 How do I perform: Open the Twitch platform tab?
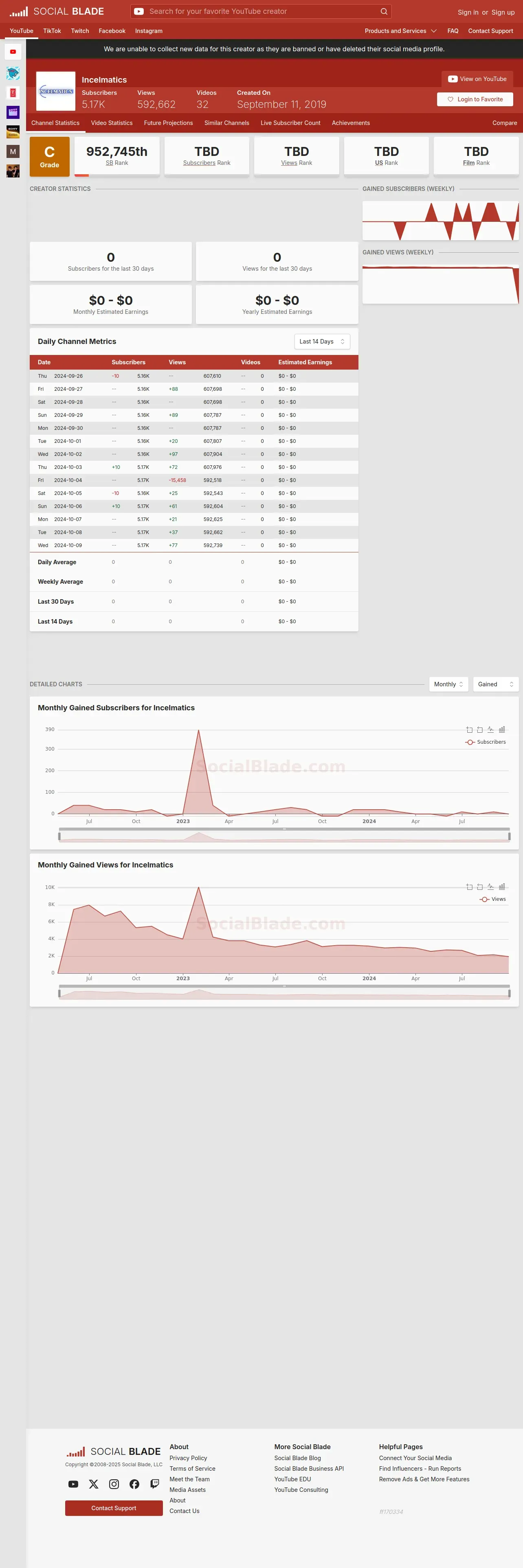click(x=80, y=31)
